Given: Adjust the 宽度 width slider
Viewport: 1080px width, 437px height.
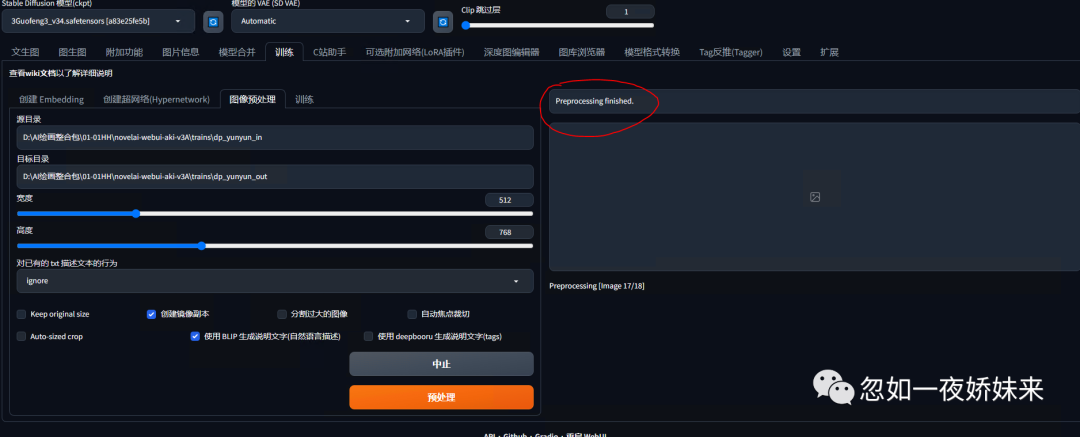Looking at the screenshot, I should click(275, 214).
